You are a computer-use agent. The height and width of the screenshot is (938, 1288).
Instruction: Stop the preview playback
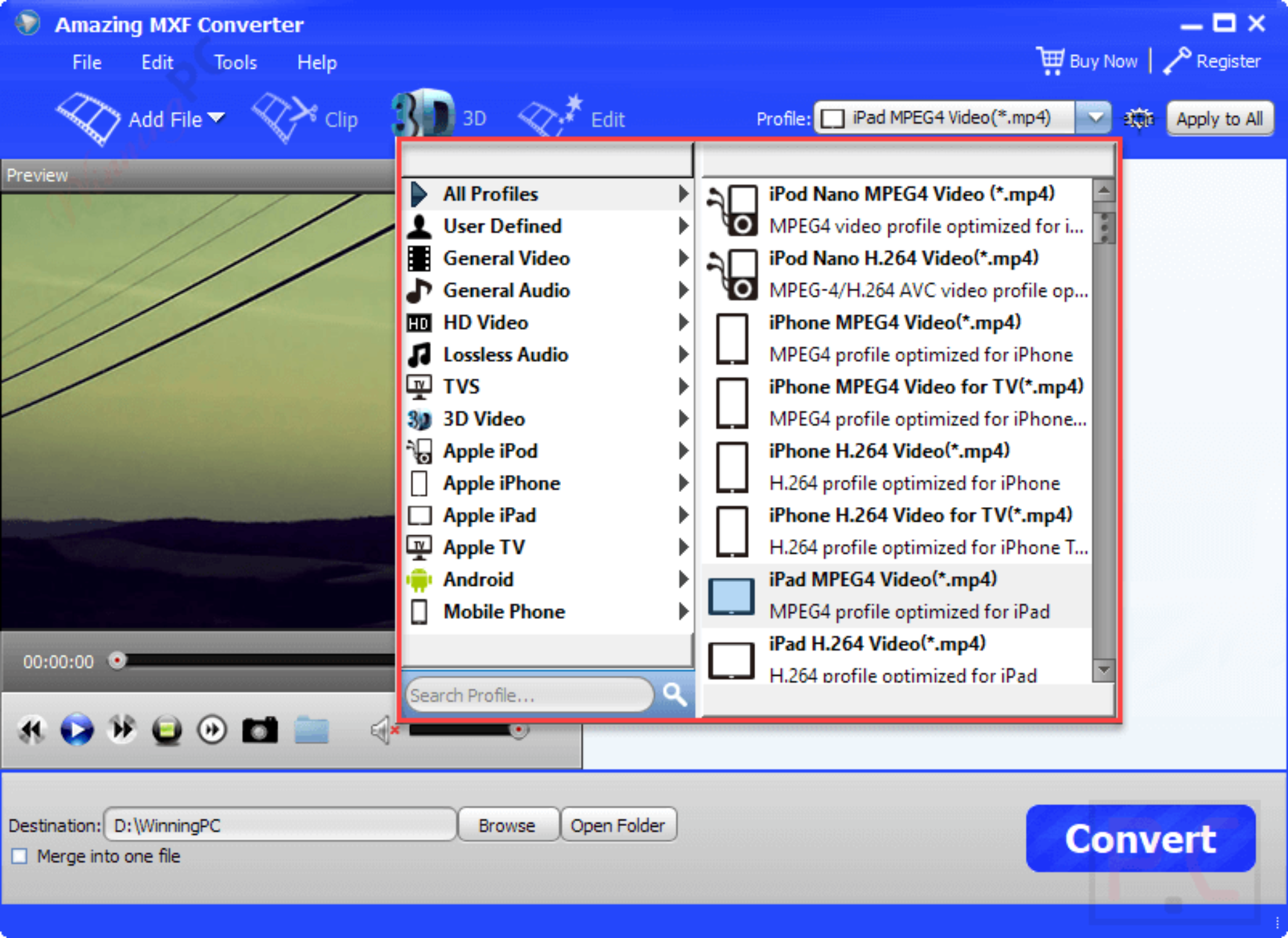[x=167, y=730]
